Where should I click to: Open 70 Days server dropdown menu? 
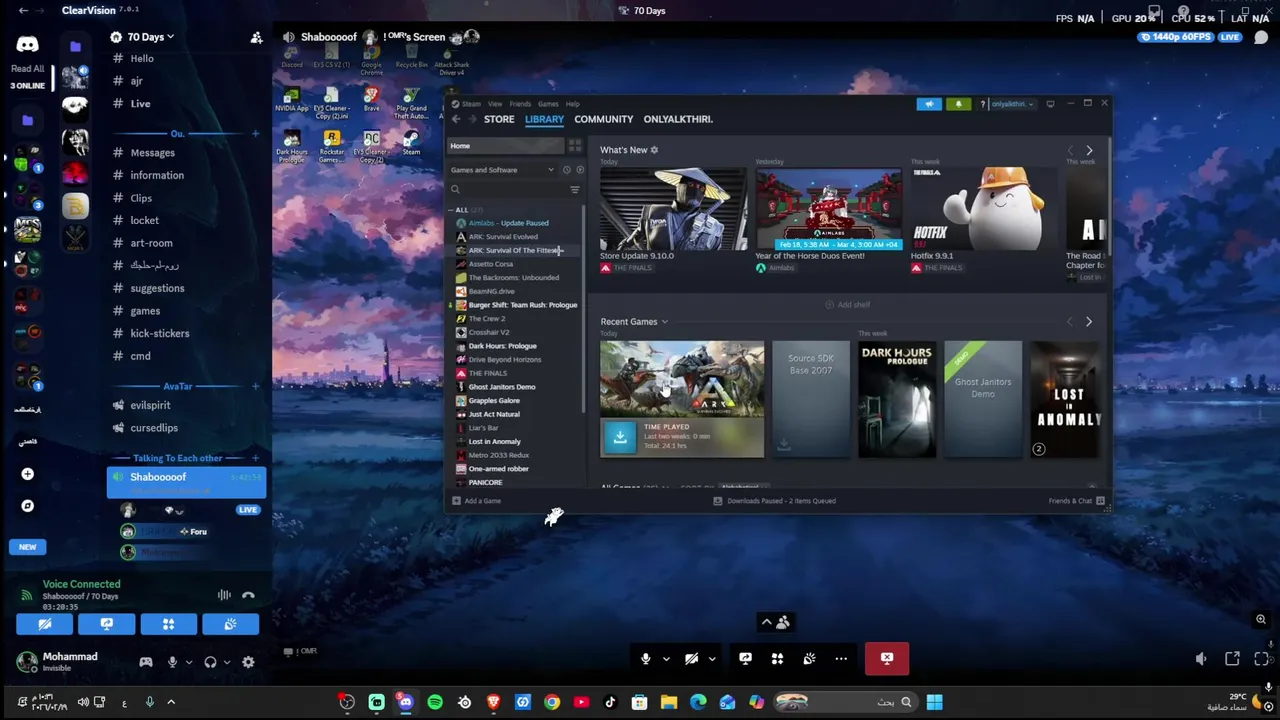(x=149, y=37)
